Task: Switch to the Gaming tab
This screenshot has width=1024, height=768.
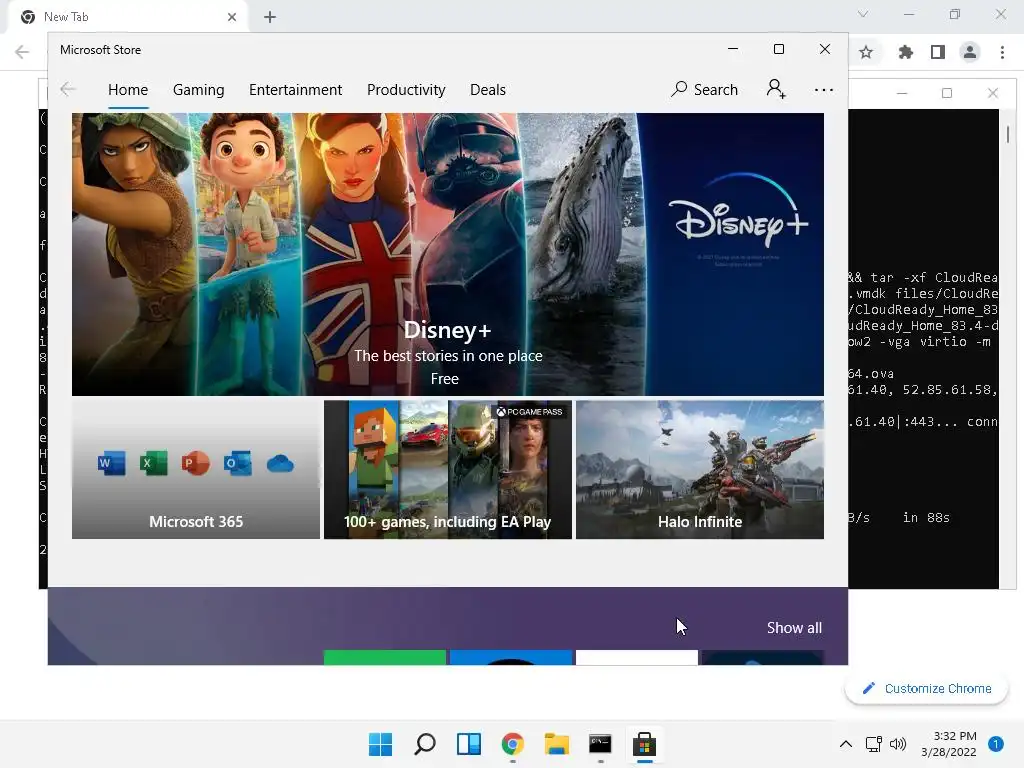Action: pos(199,89)
